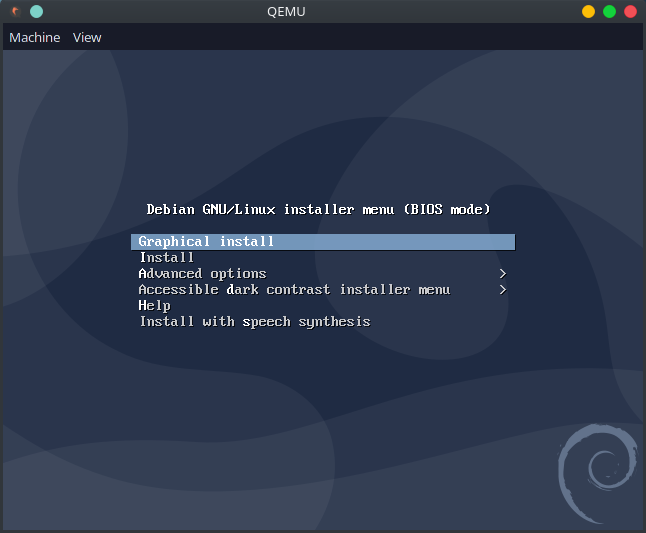Screen dimensions: 646x533
Task: Close QEMU with the red button
Action: tap(630, 12)
